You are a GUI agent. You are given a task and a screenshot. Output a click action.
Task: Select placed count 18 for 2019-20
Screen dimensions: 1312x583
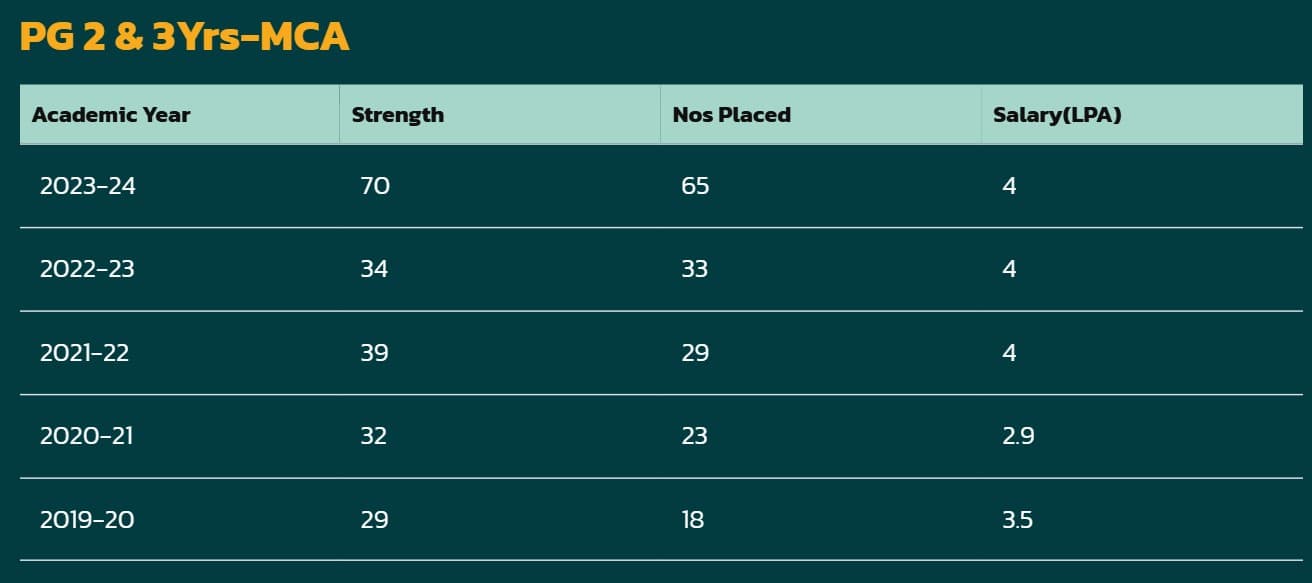point(692,520)
